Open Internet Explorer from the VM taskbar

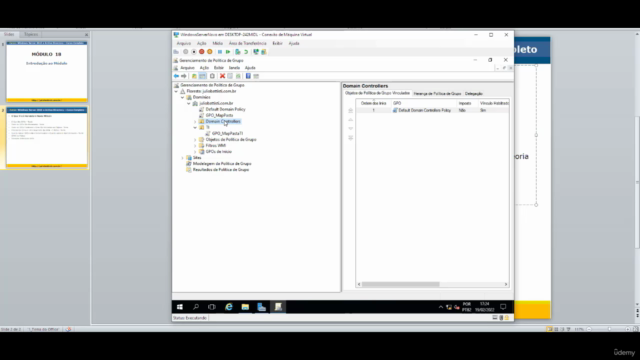pyautogui.click(x=229, y=307)
